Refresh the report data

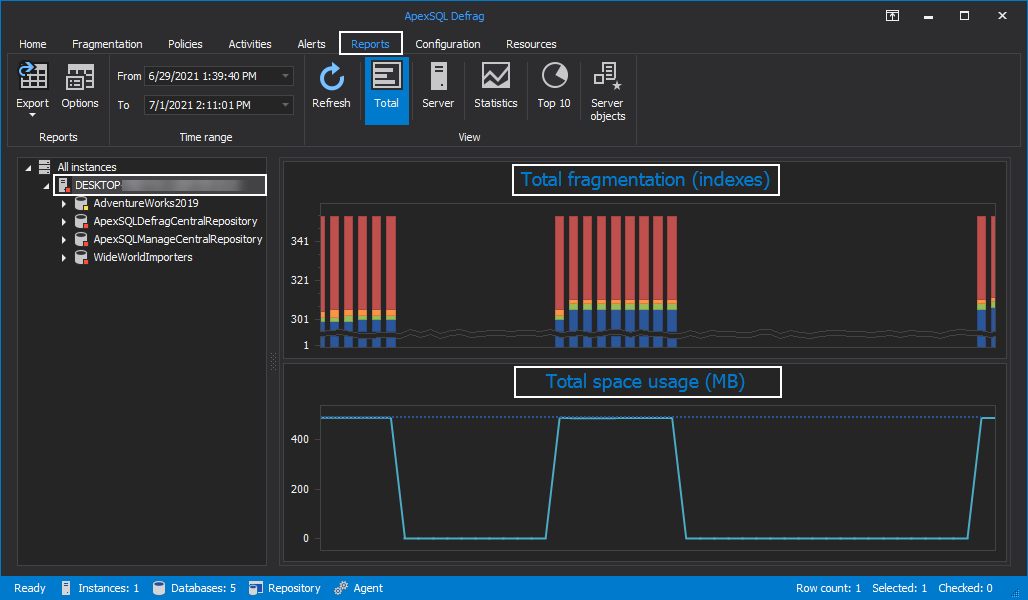331,86
